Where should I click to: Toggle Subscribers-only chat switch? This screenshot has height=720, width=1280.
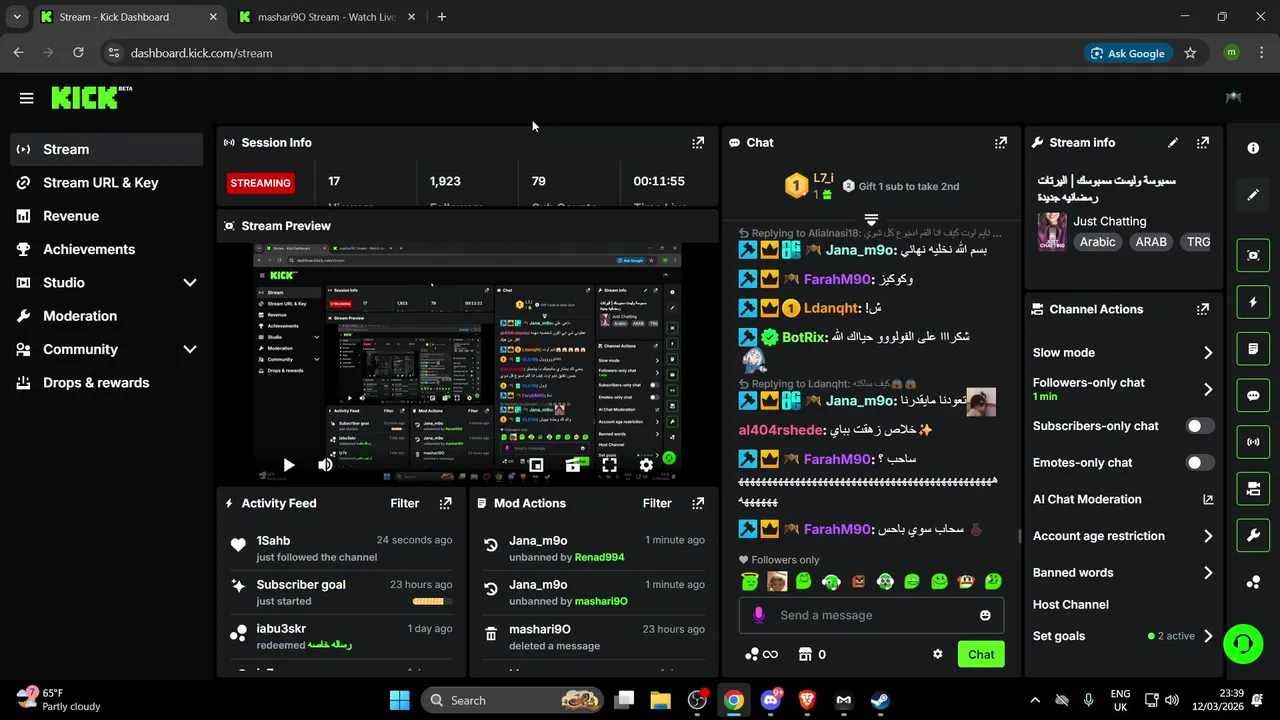pos(1200,426)
